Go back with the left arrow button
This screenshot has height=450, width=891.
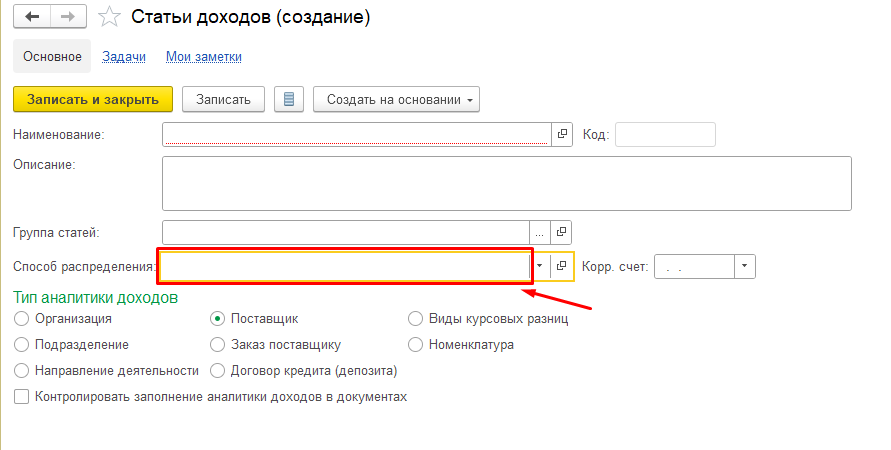pos(32,16)
